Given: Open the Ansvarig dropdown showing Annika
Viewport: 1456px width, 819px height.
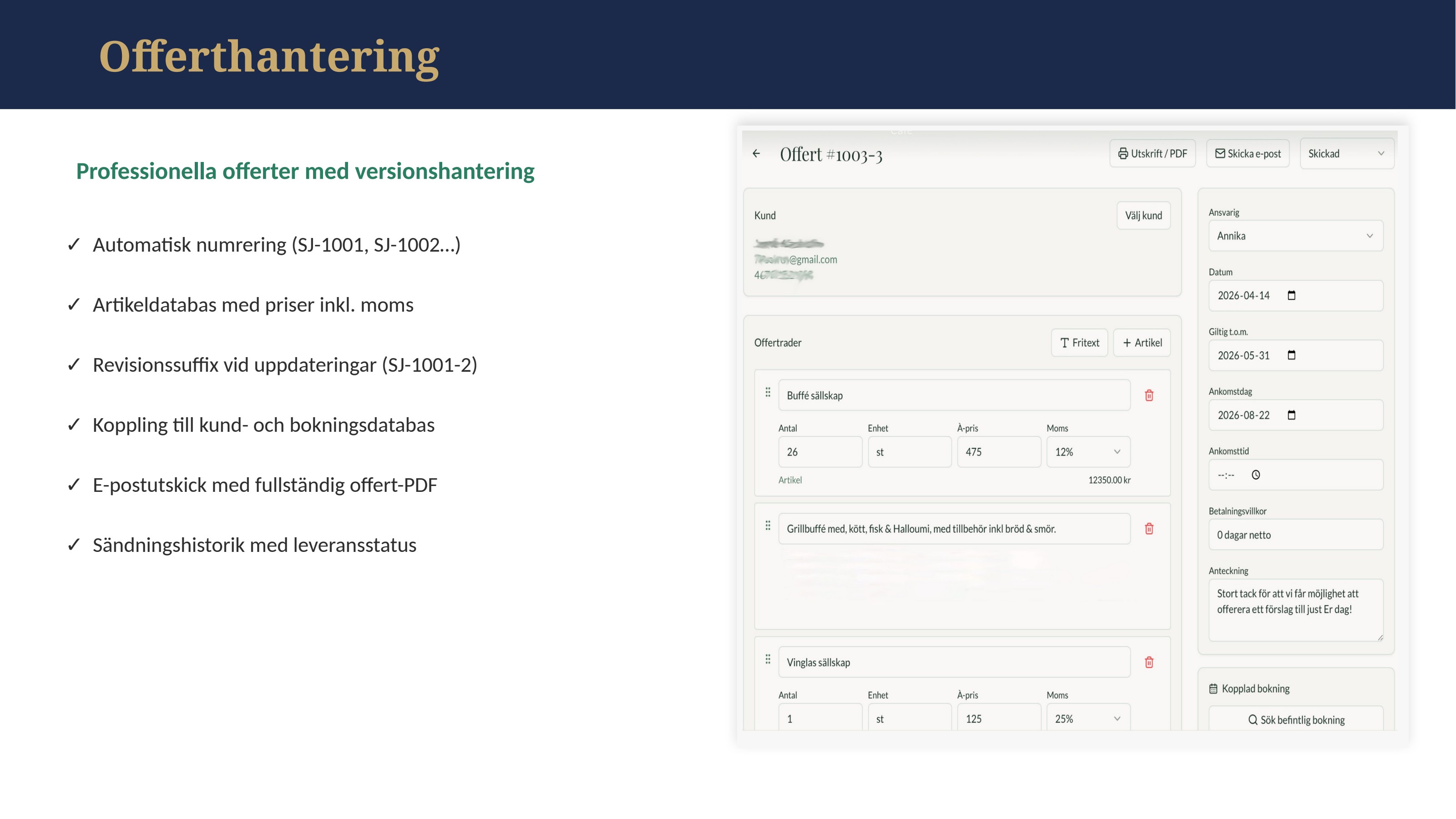Looking at the screenshot, I should pos(1296,236).
